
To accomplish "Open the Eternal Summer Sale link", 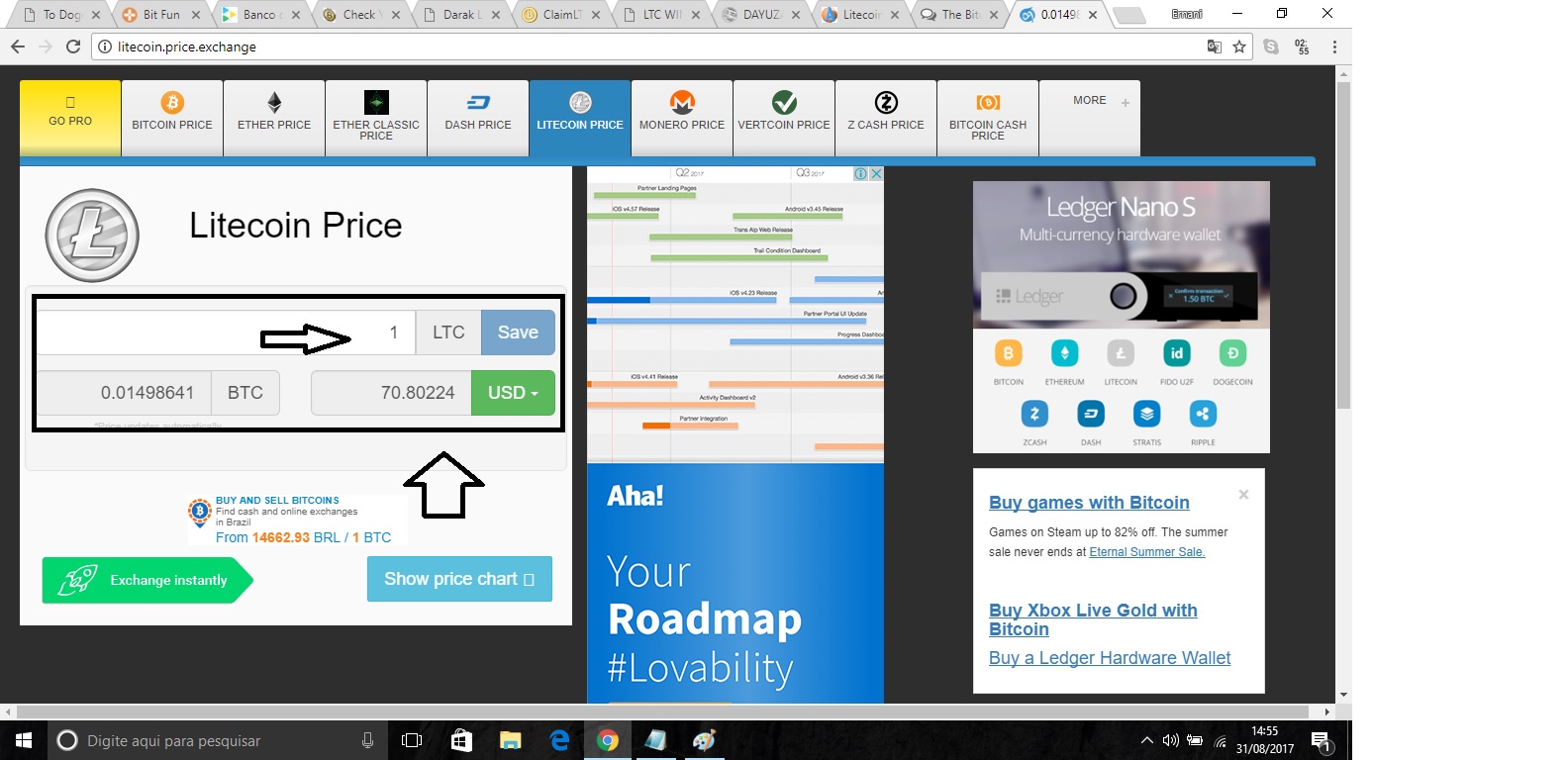I will pos(1146,552).
